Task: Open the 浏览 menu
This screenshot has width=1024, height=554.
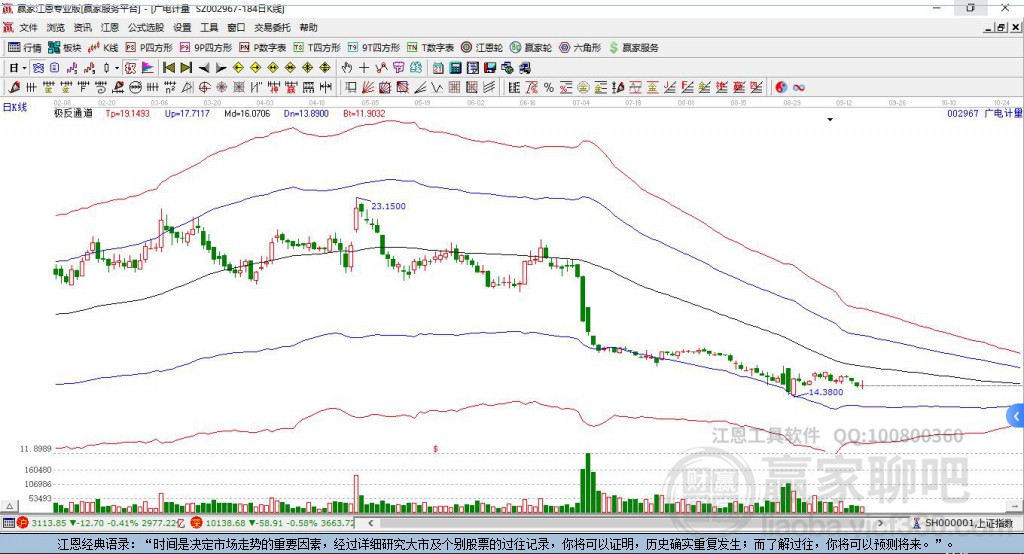Action: [56, 27]
